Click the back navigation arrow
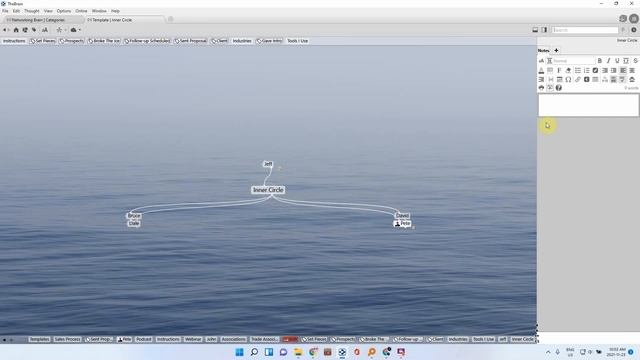 point(4,30)
